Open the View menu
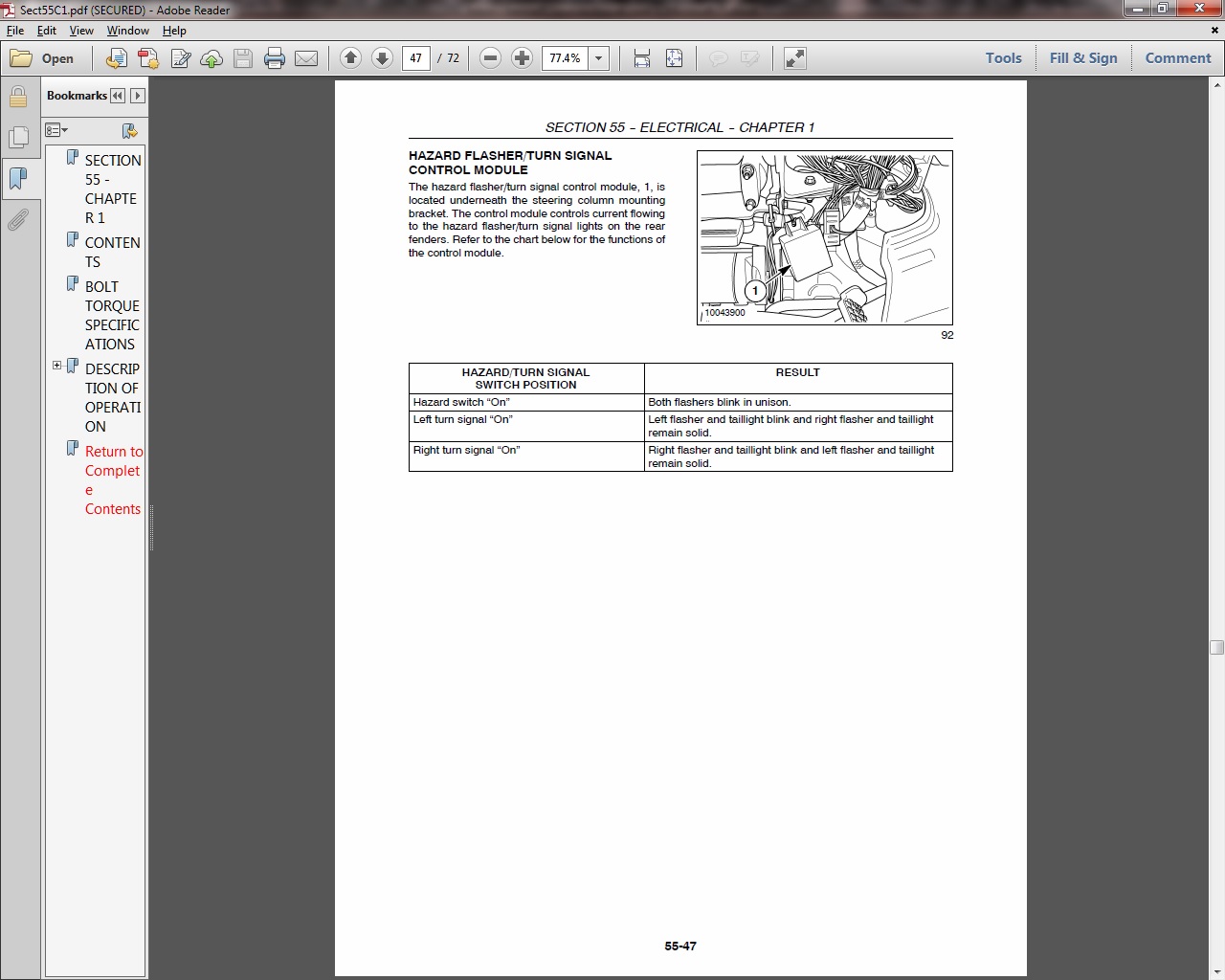The height and width of the screenshot is (980, 1225). (x=81, y=31)
